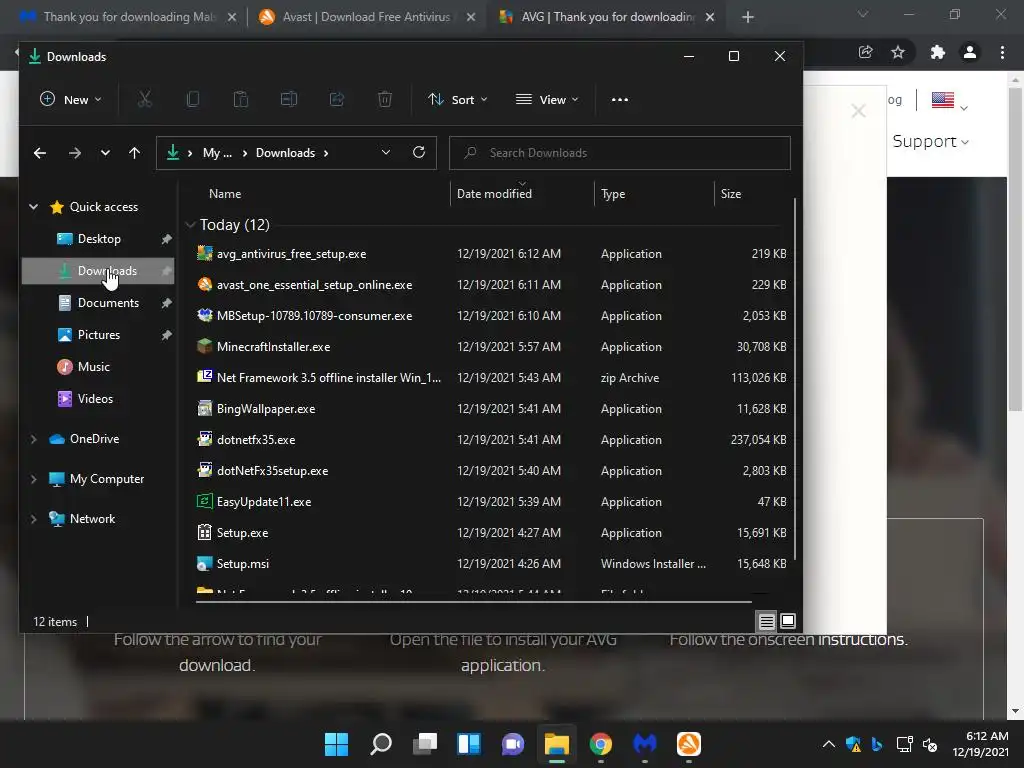Sort by the Size column header

point(731,194)
